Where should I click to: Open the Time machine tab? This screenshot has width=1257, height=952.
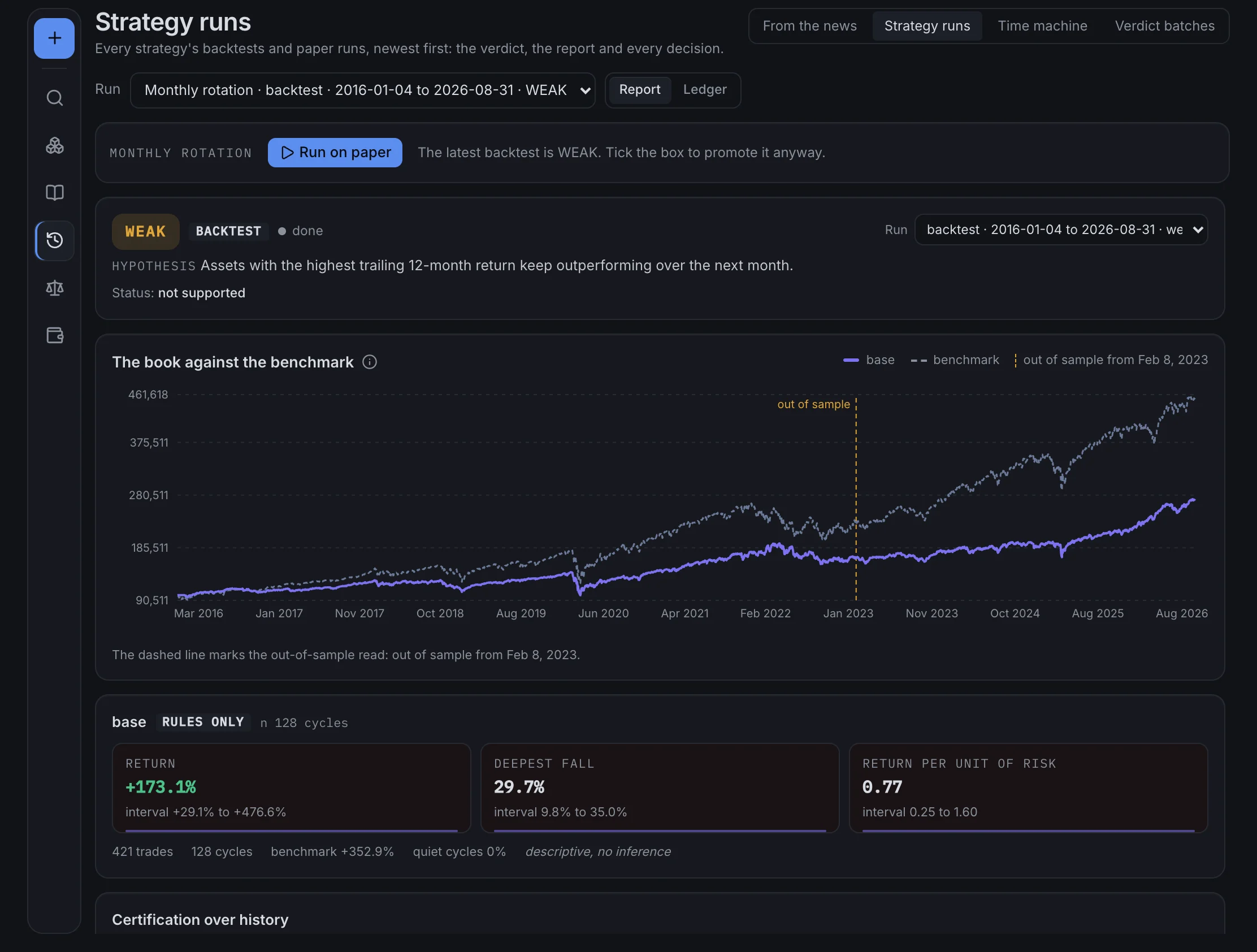click(1042, 26)
